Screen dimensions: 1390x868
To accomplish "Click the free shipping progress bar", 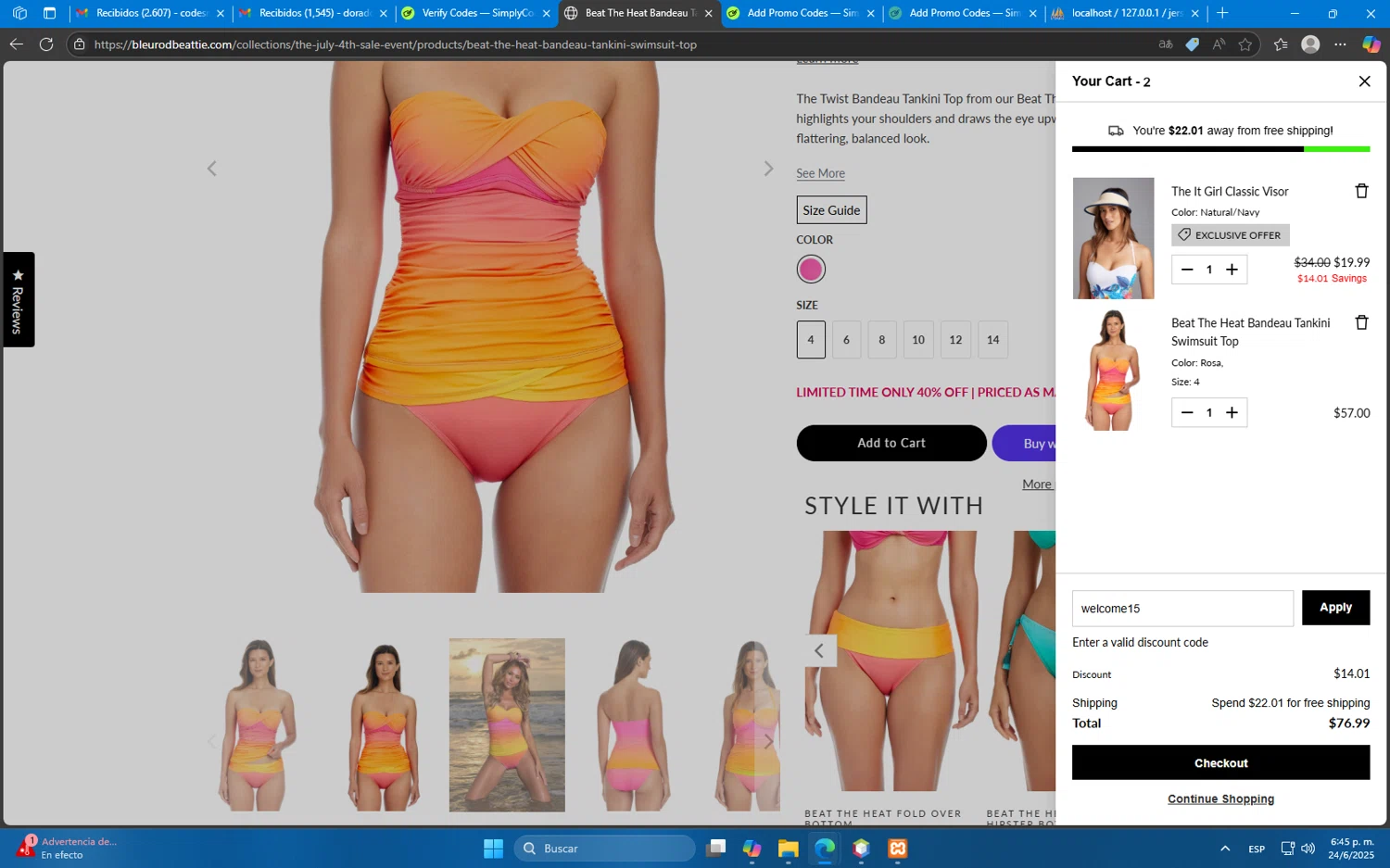I will [1220, 149].
